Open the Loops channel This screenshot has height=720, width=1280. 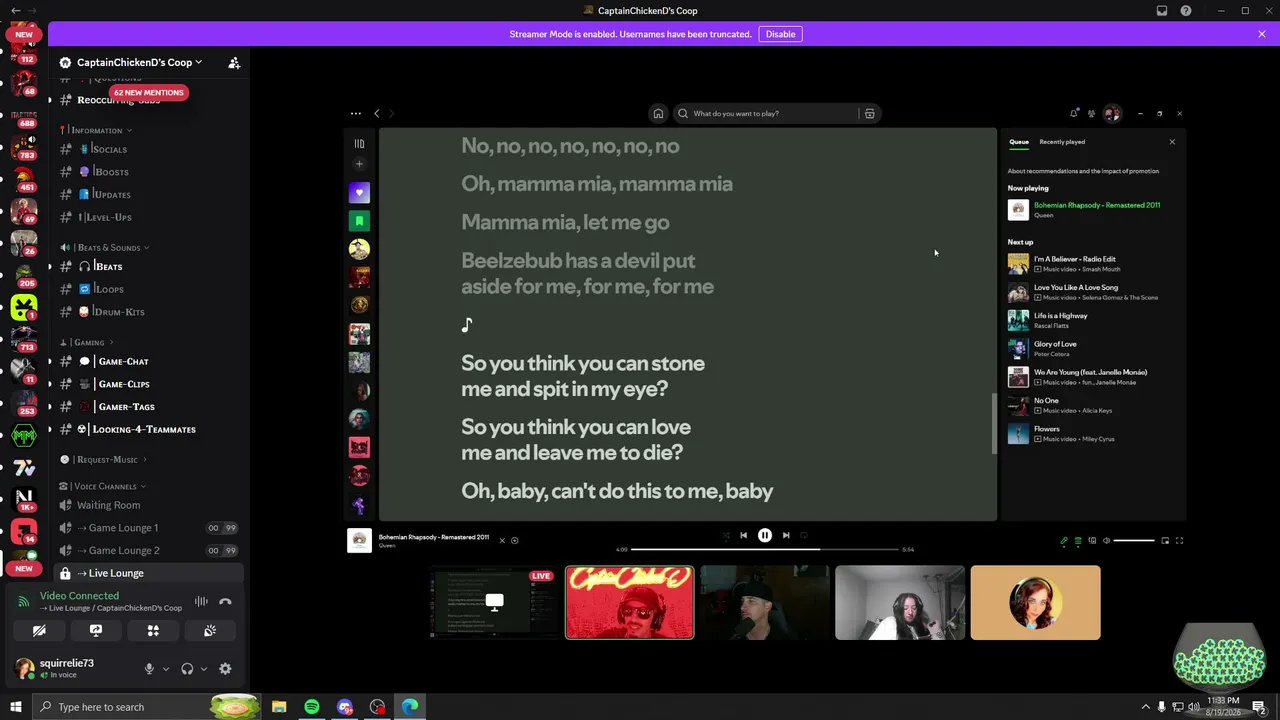tap(148, 289)
